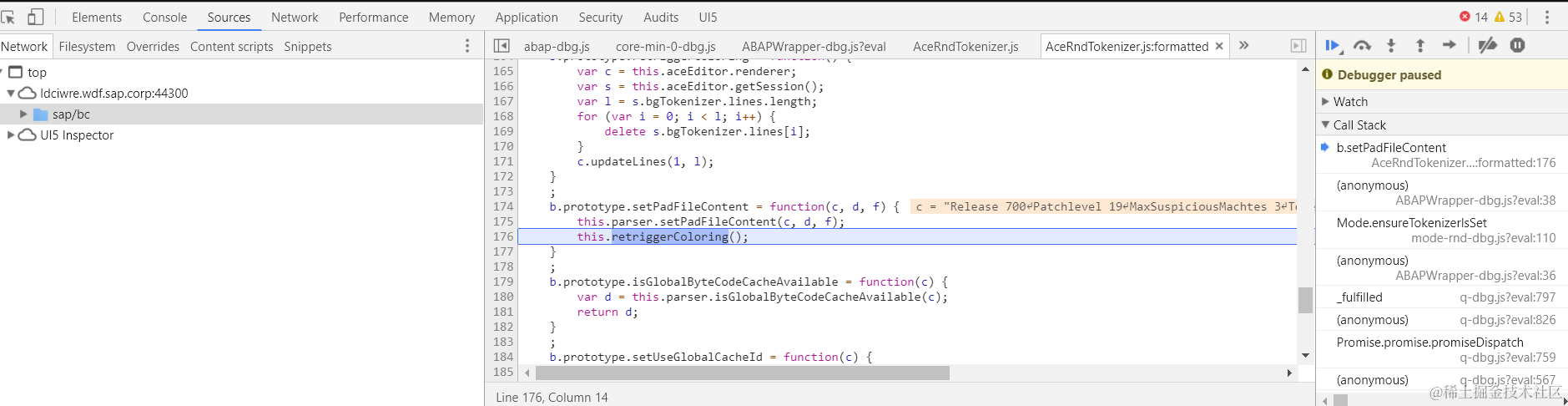Select the Overrides navigator tab
Screen dimensions: 1568x406
[153, 47]
